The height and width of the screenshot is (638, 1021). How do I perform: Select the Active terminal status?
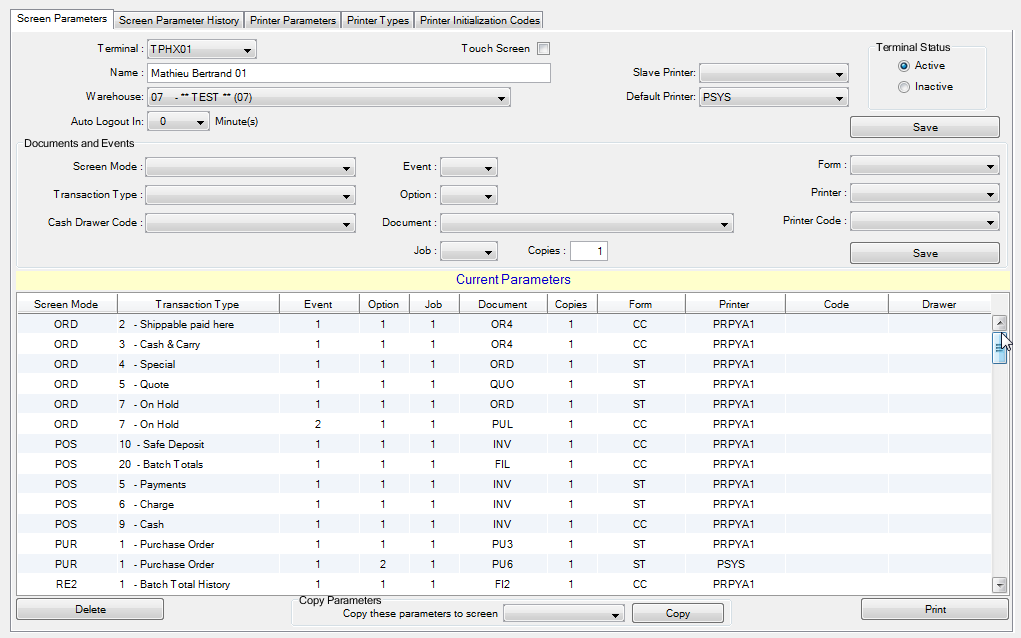(904, 66)
